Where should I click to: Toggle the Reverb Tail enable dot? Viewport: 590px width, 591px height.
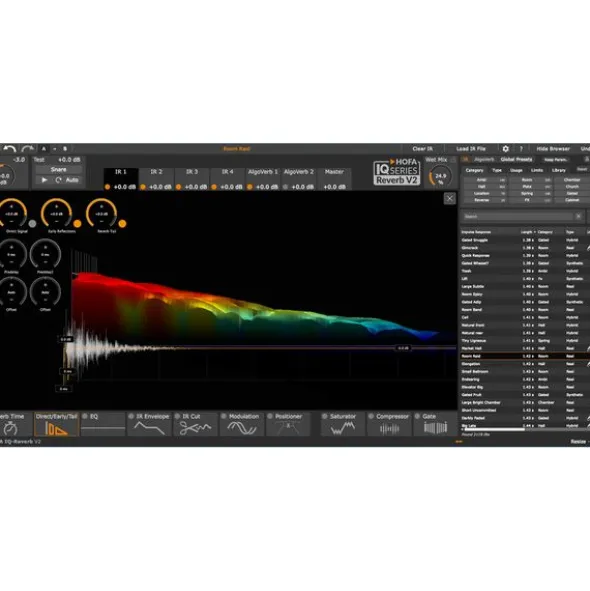(122, 224)
